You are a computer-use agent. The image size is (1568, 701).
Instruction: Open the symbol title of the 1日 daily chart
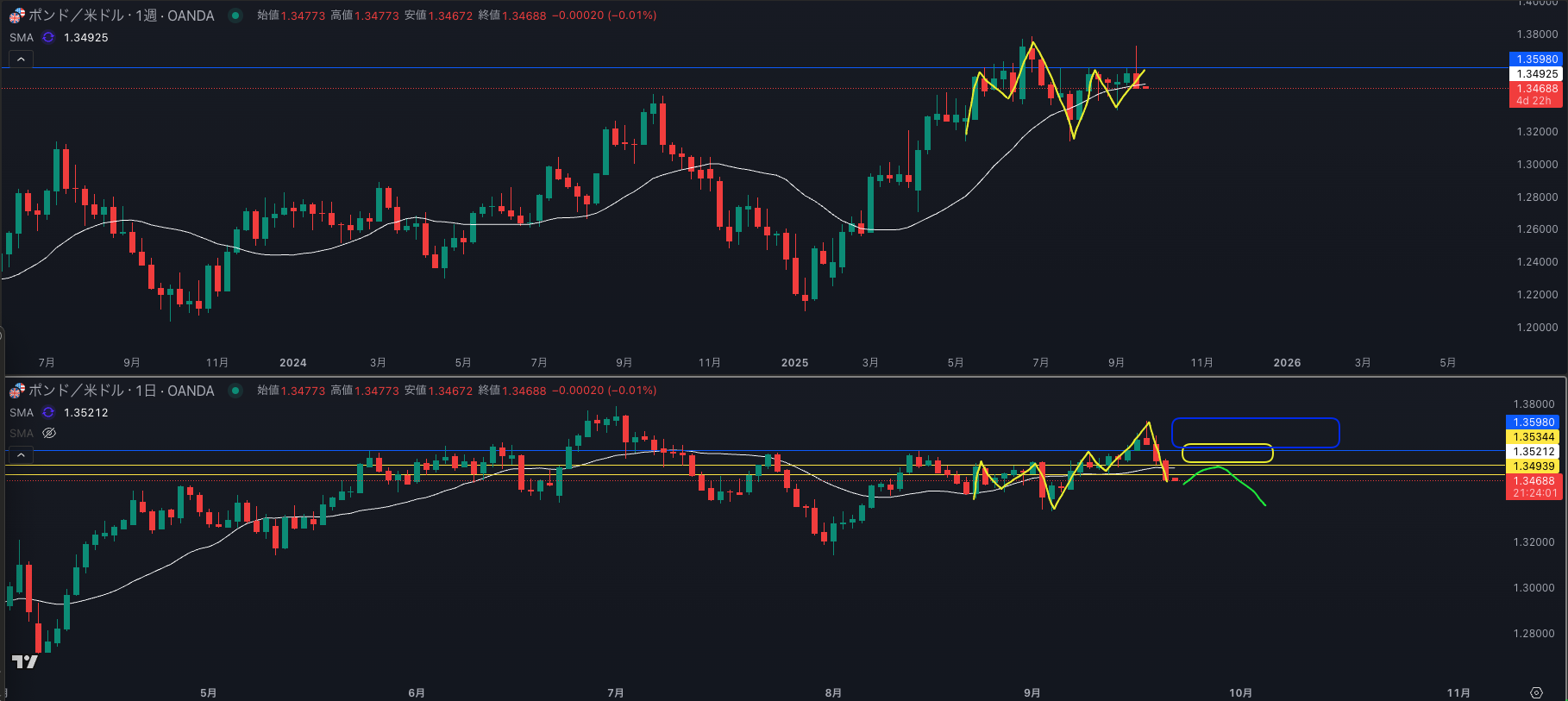[121, 391]
